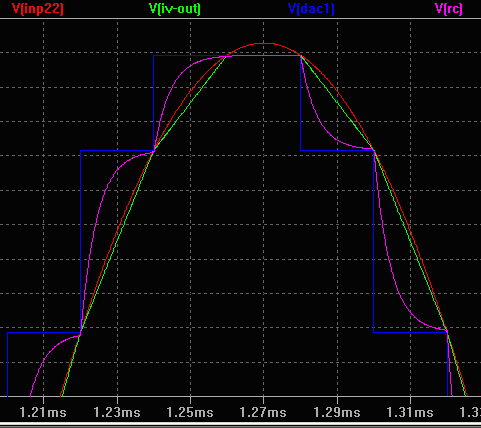
Task: Click the 1.23ms time axis label
Action: [117, 413]
